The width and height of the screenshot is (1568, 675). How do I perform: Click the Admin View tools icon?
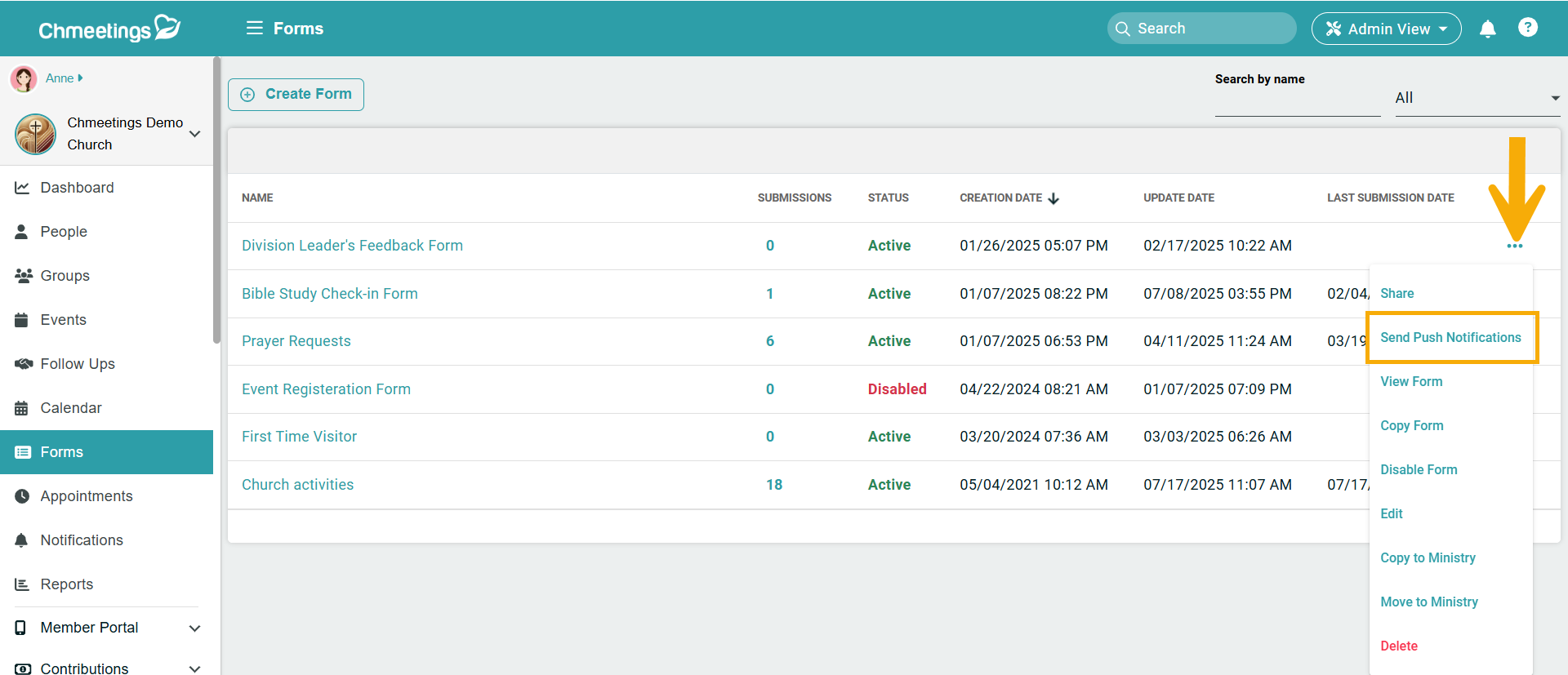(x=1334, y=29)
